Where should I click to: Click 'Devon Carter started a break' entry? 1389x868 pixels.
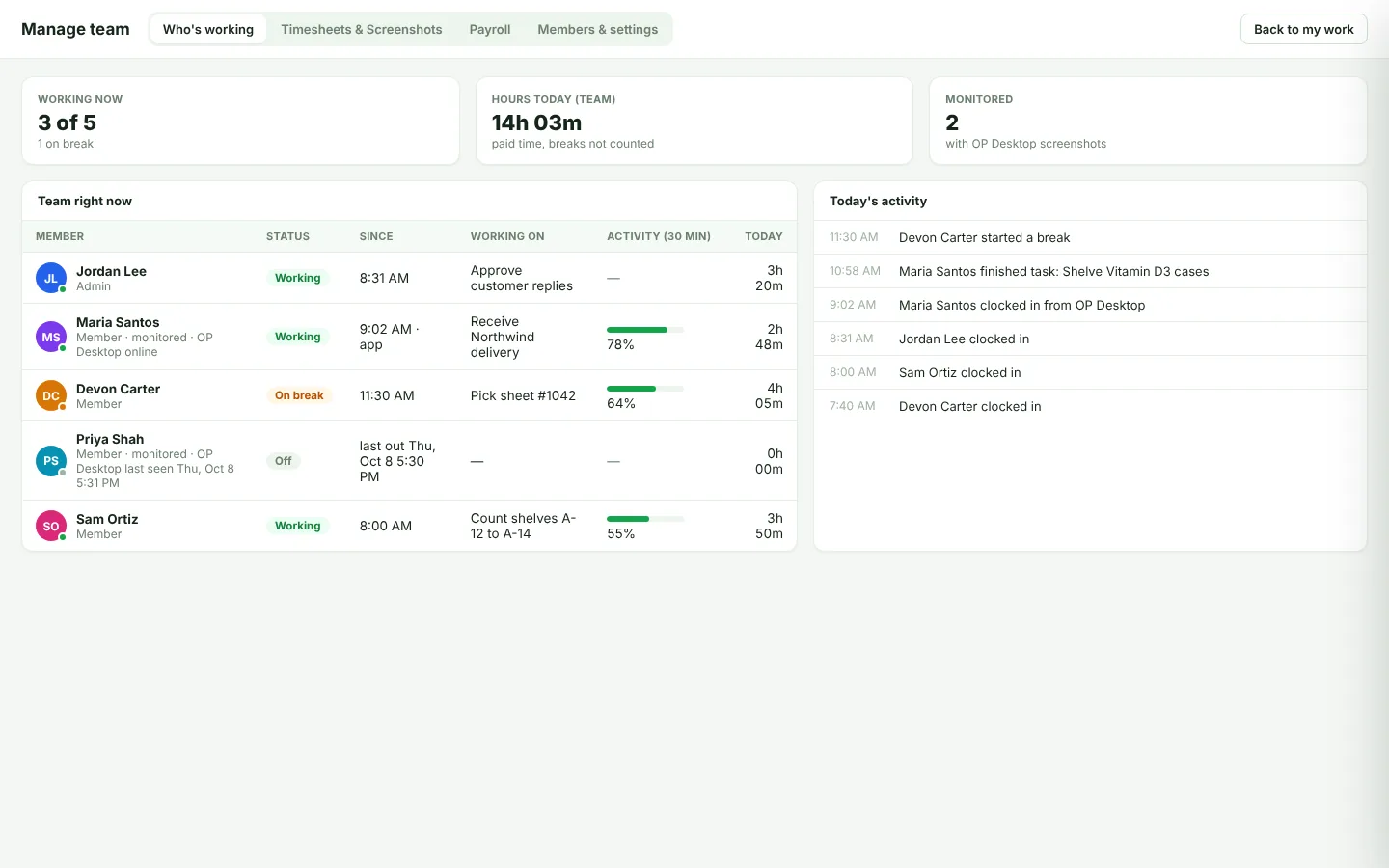(x=1090, y=237)
